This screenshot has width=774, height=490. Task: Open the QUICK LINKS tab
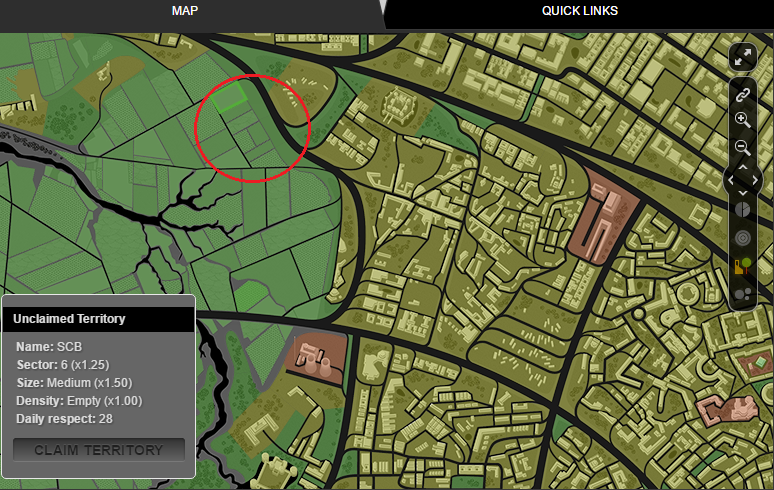click(580, 11)
